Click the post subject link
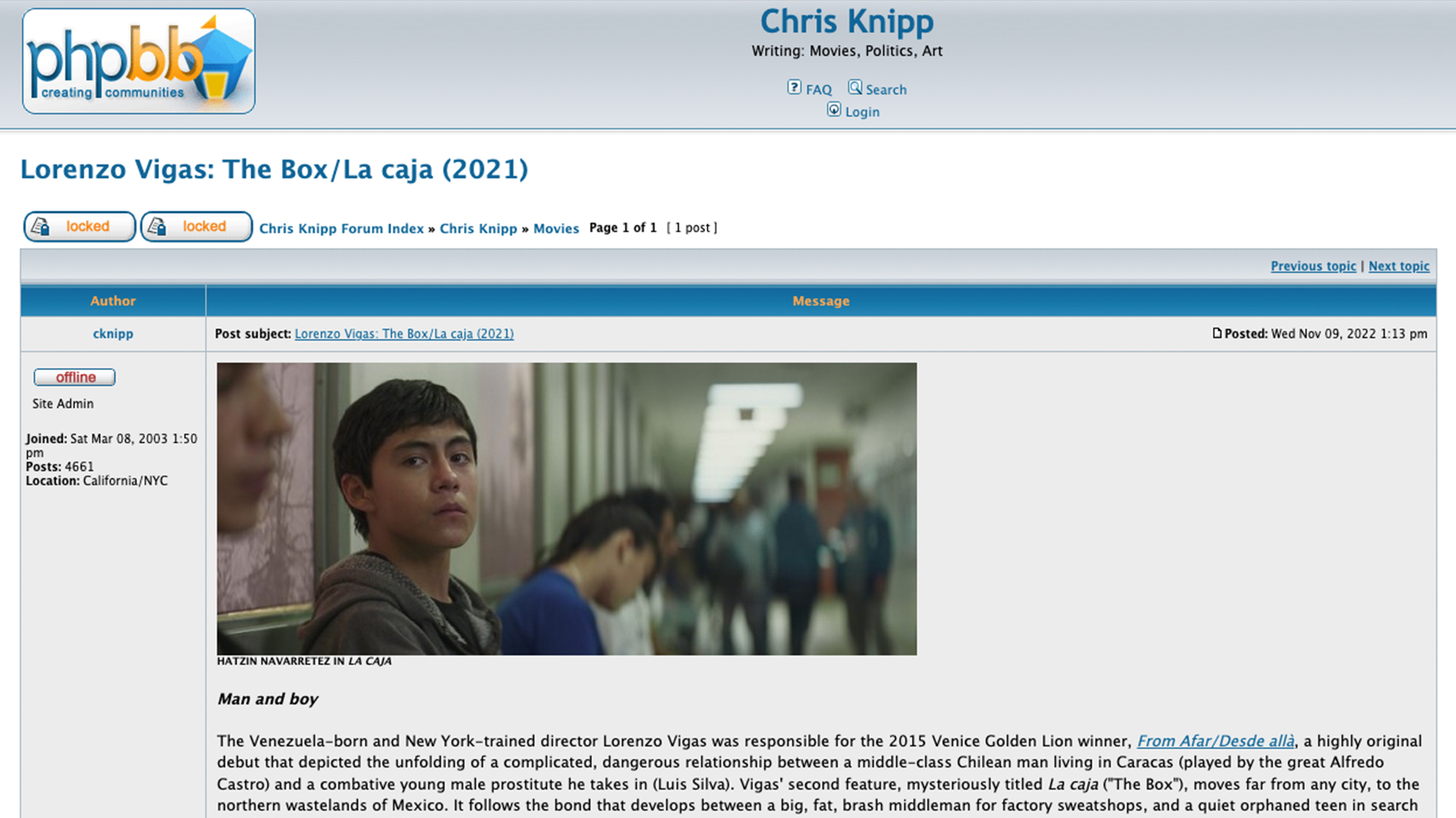The image size is (1456, 818). point(404,333)
